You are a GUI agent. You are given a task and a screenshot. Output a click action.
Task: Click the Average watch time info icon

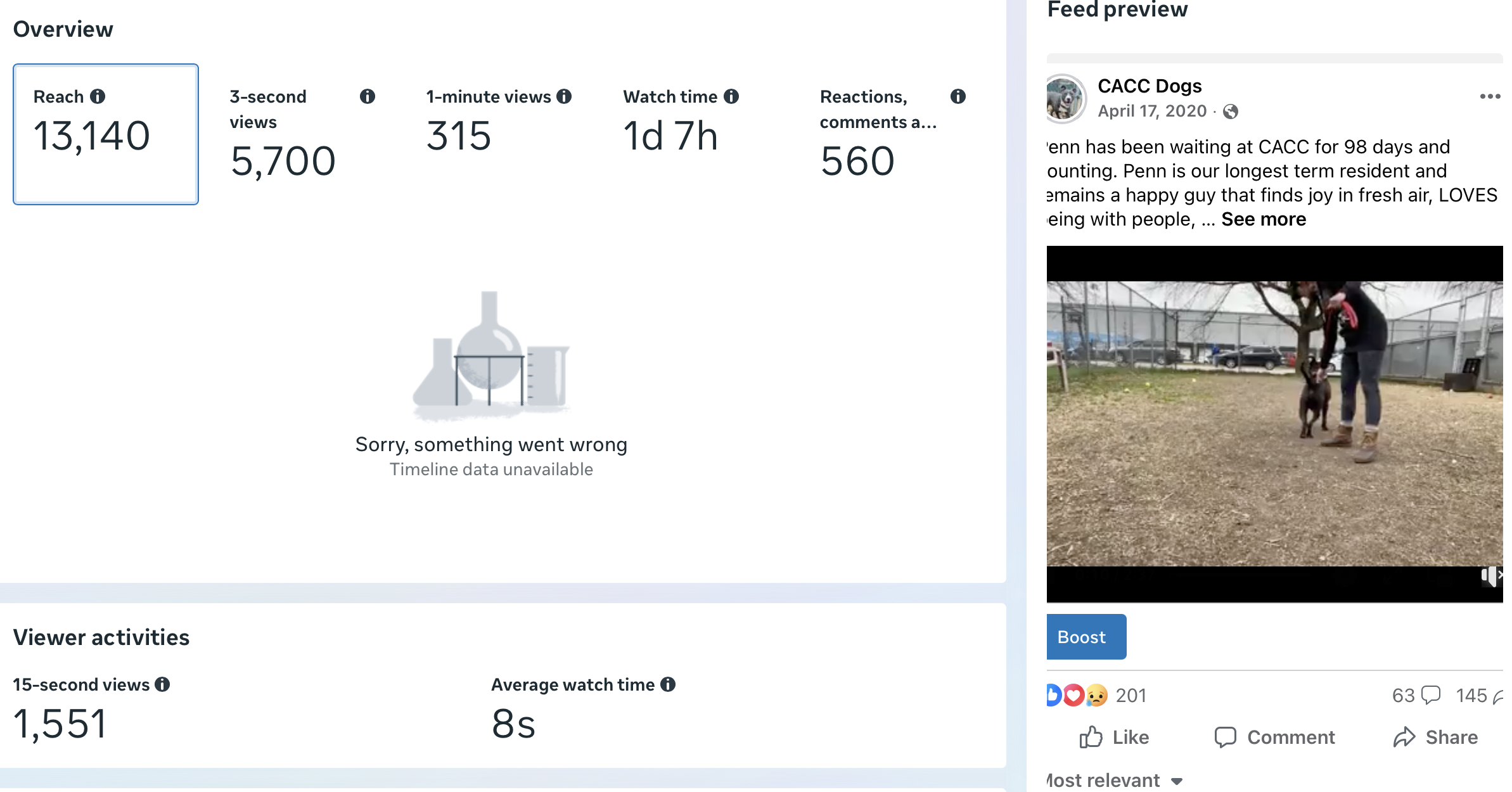coord(667,684)
